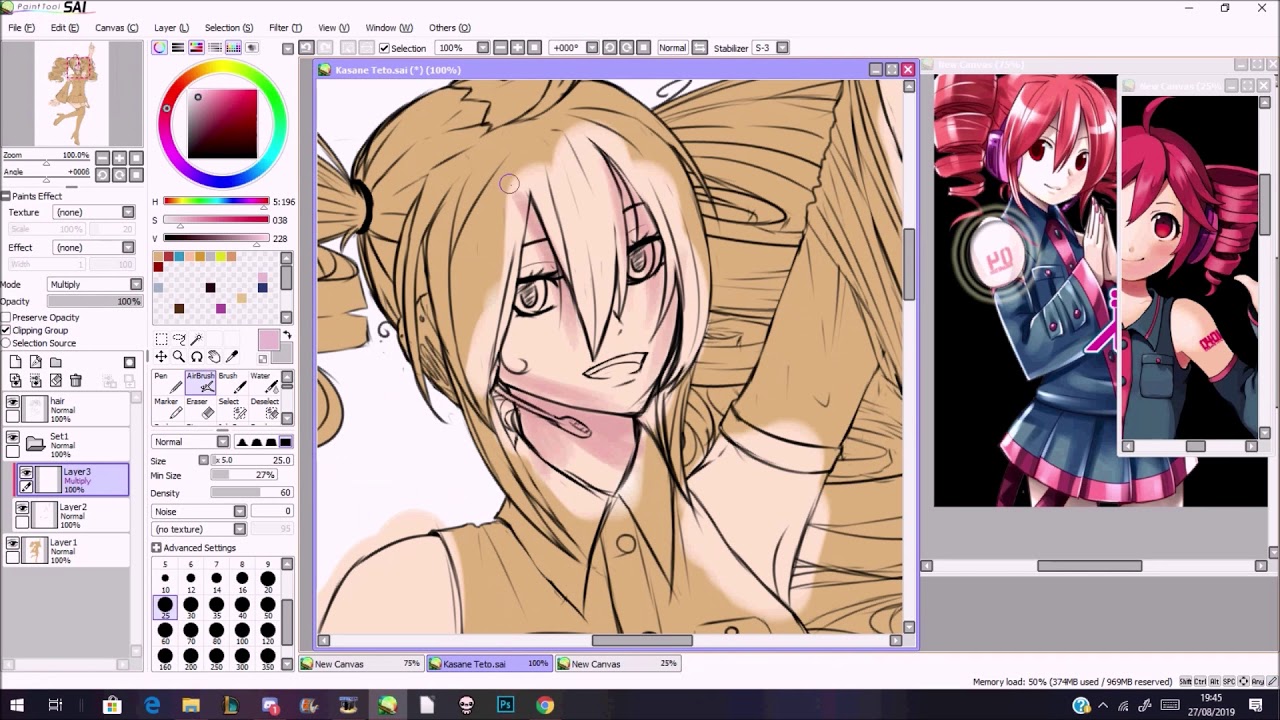The width and height of the screenshot is (1280, 720).
Task: Show the swatches panel
Action: tap(233, 48)
